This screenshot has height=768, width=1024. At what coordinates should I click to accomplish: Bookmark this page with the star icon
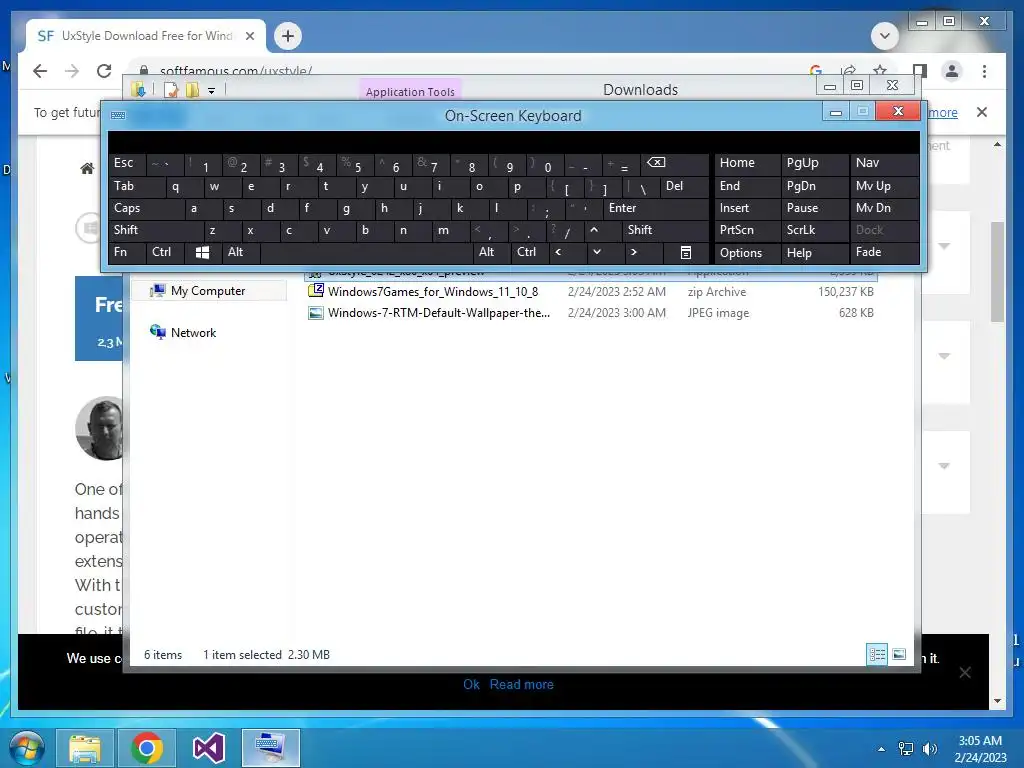[x=880, y=70]
